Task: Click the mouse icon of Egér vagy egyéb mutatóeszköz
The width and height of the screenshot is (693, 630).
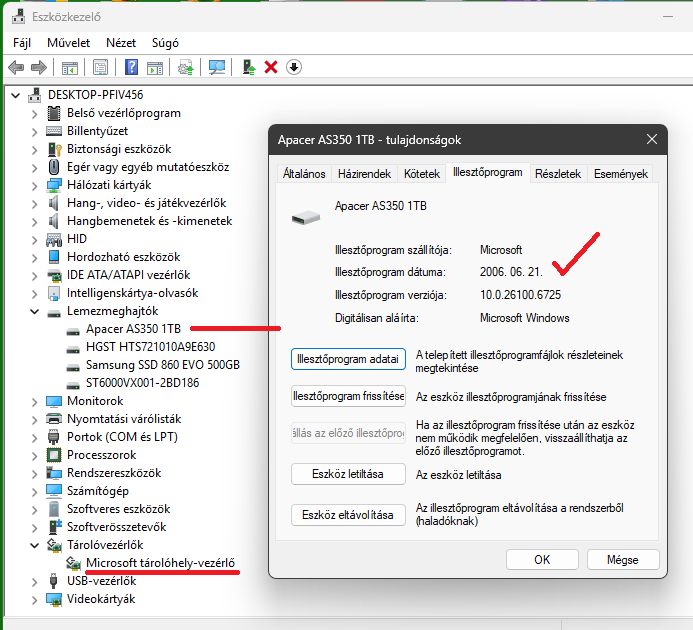Action: [54, 167]
